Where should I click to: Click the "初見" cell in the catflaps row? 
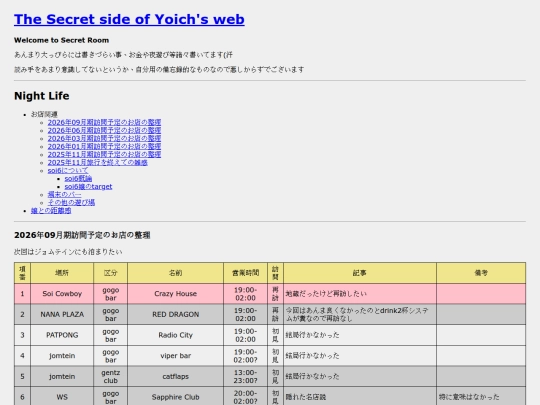[276, 376]
